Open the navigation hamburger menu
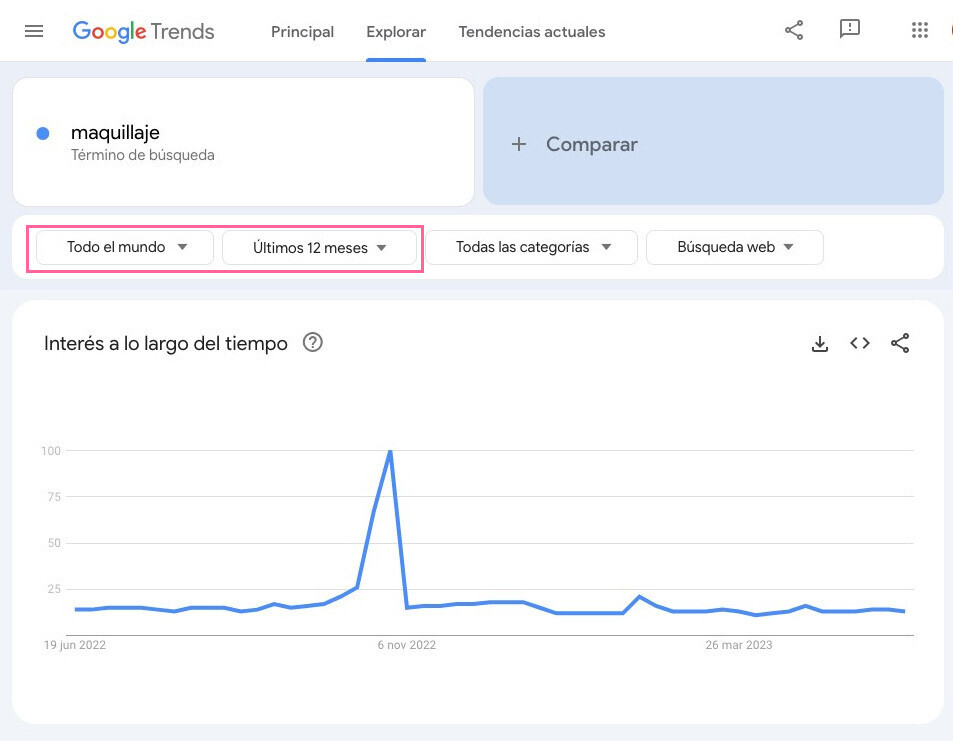953x741 pixels. (x=33, y=30)
